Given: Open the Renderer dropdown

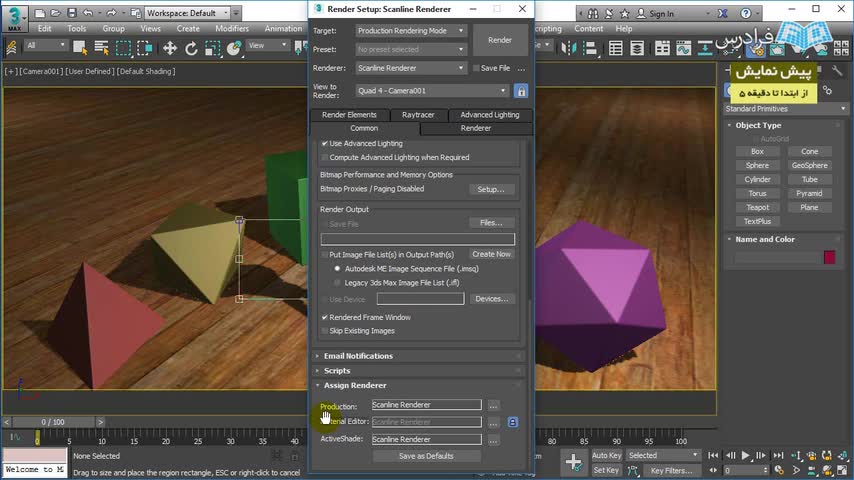Looking at the screenshot, I should (411, 68).
